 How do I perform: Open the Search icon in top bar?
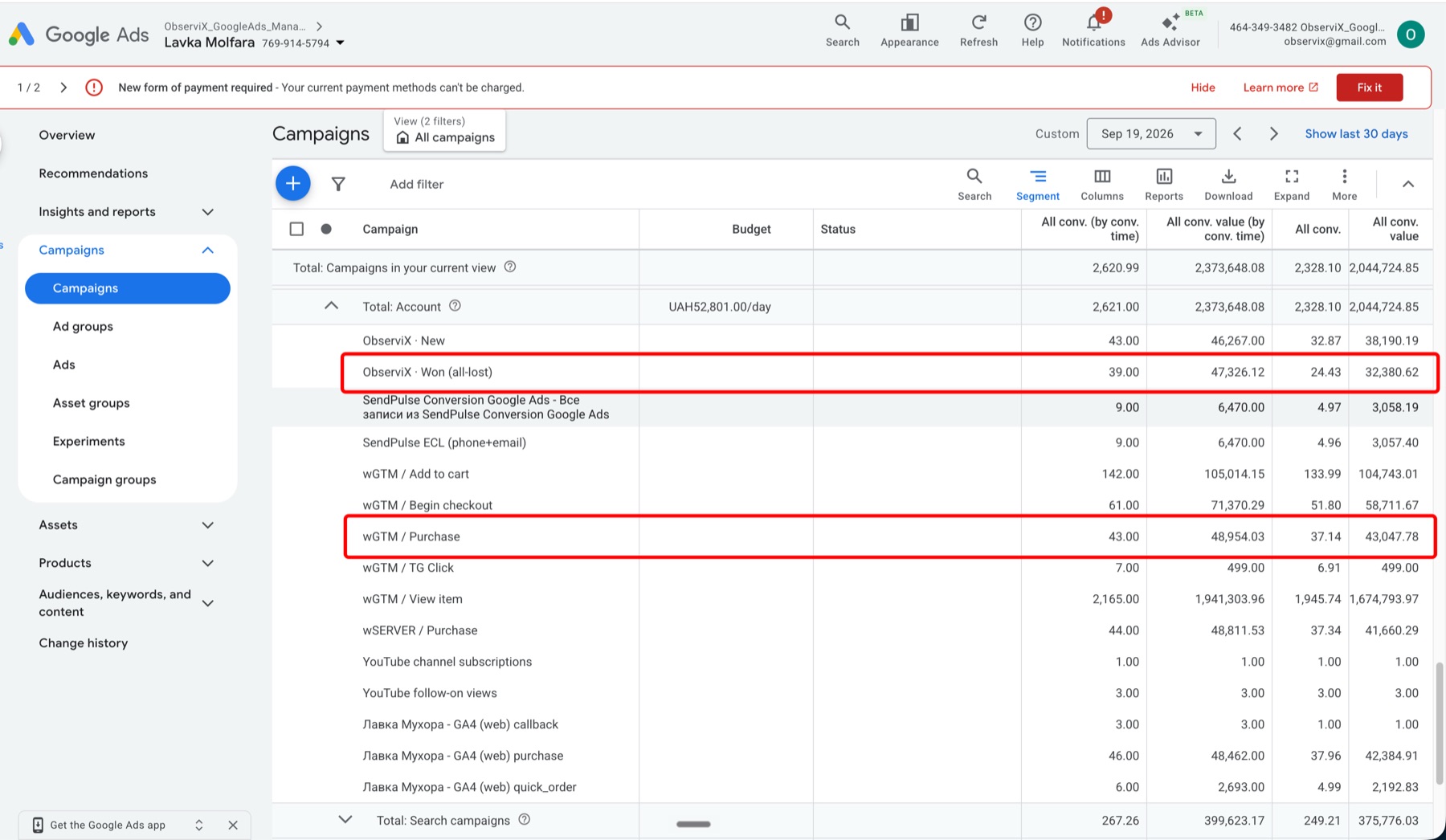[842, 31]
